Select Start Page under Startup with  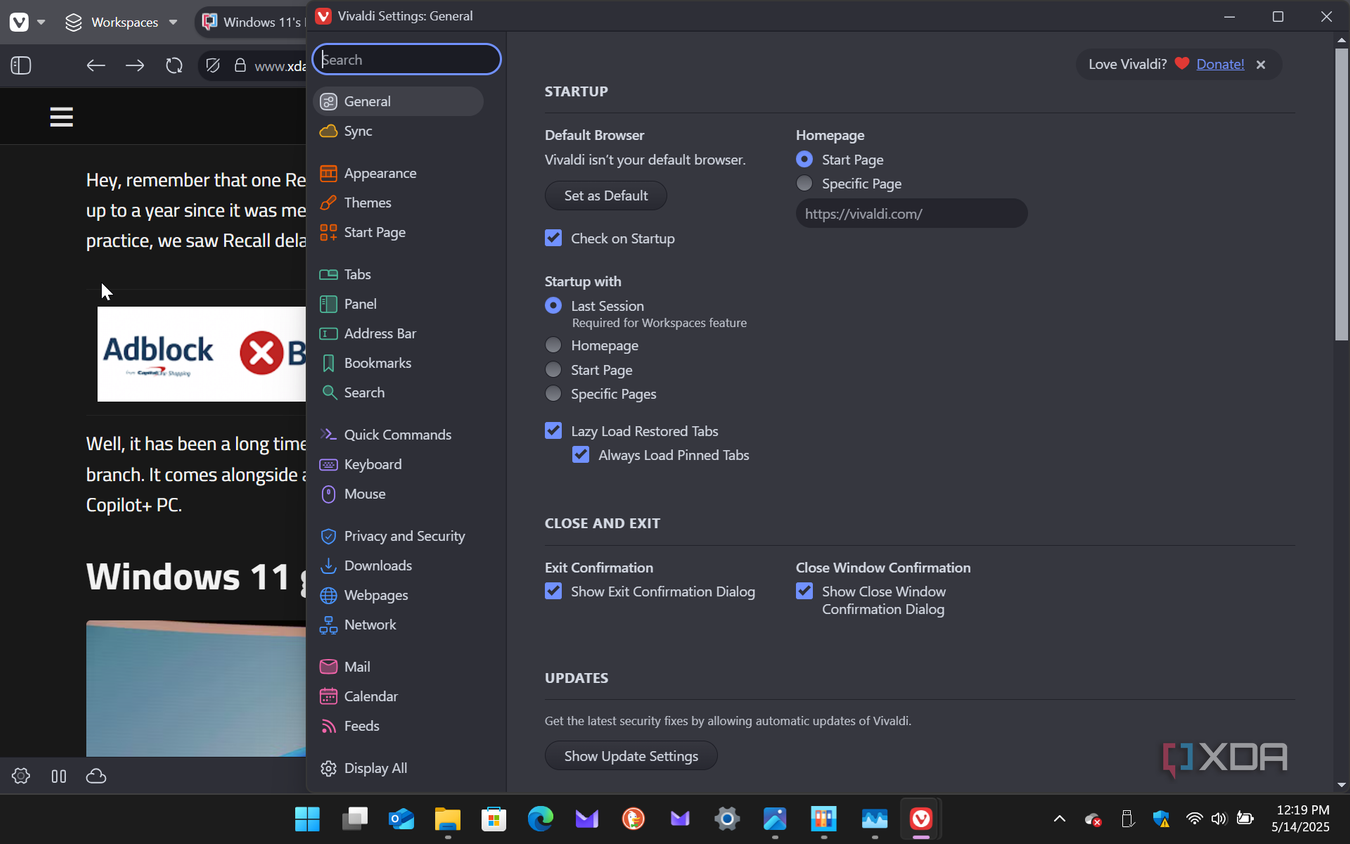[x=553, y=370]
